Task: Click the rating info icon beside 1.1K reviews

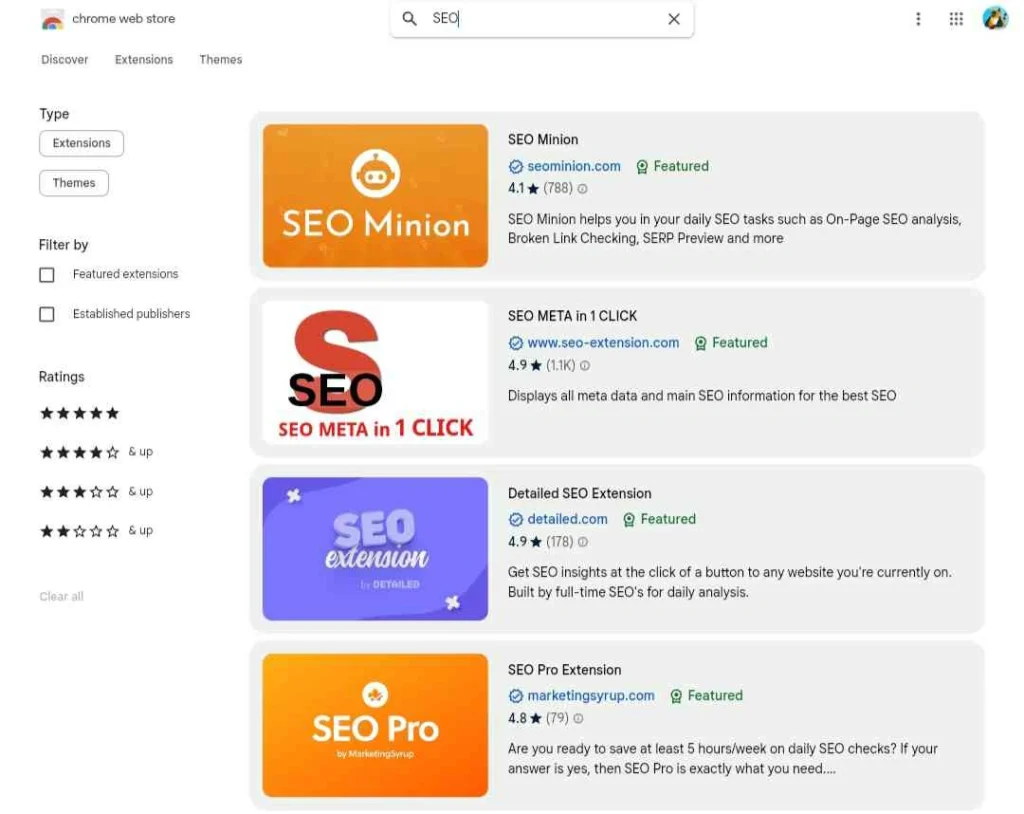Action: (x=585, y=366)
